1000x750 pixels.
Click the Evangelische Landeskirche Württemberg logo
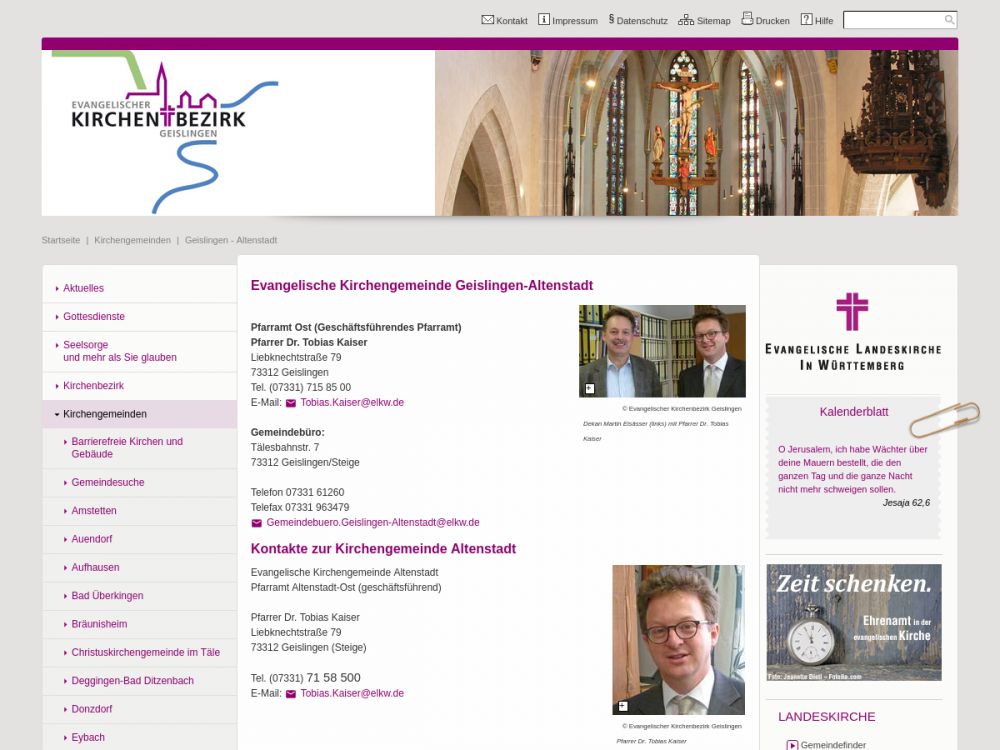[852, 332]
